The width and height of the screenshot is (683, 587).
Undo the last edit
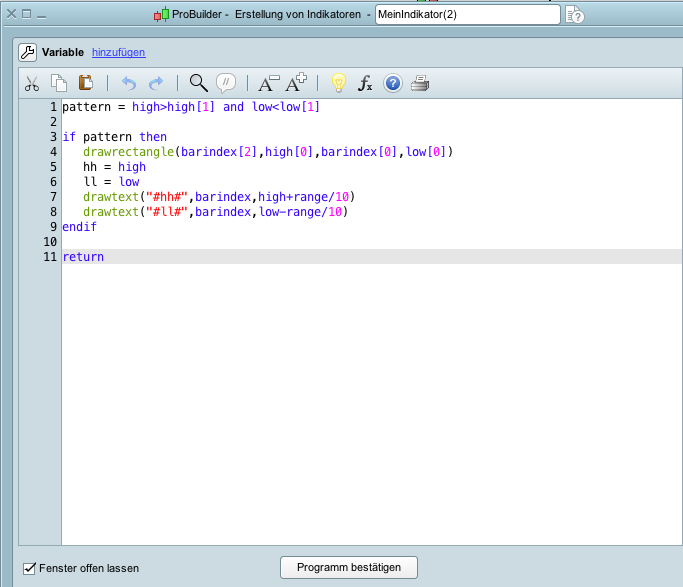pyautogui.click(x=128, y=84)
